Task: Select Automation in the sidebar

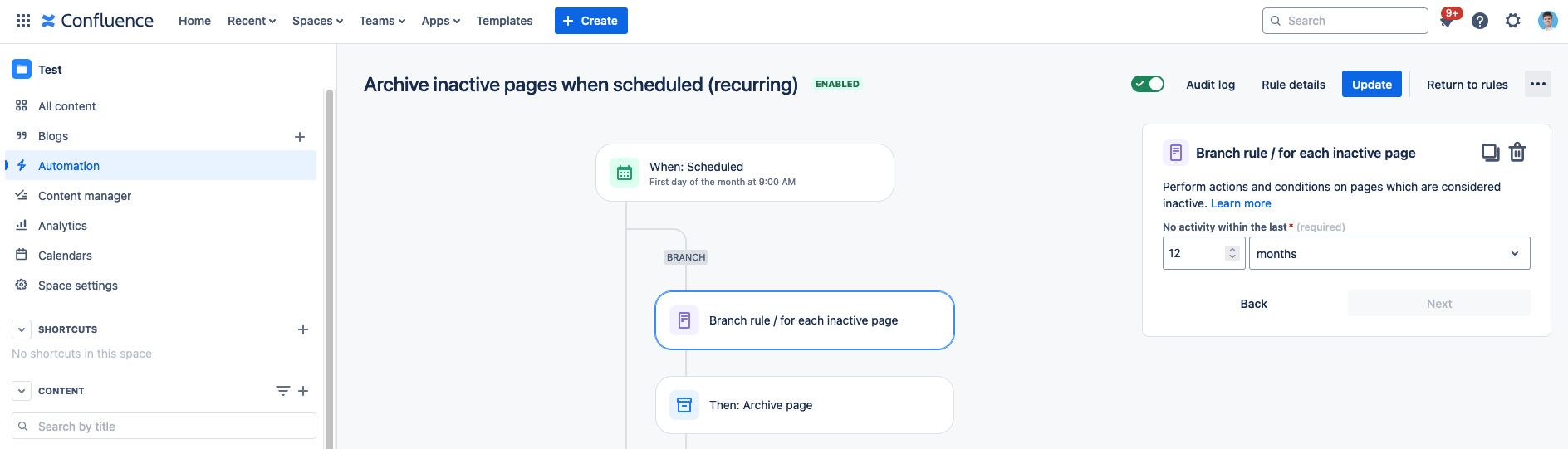Action: pos(69,166)
